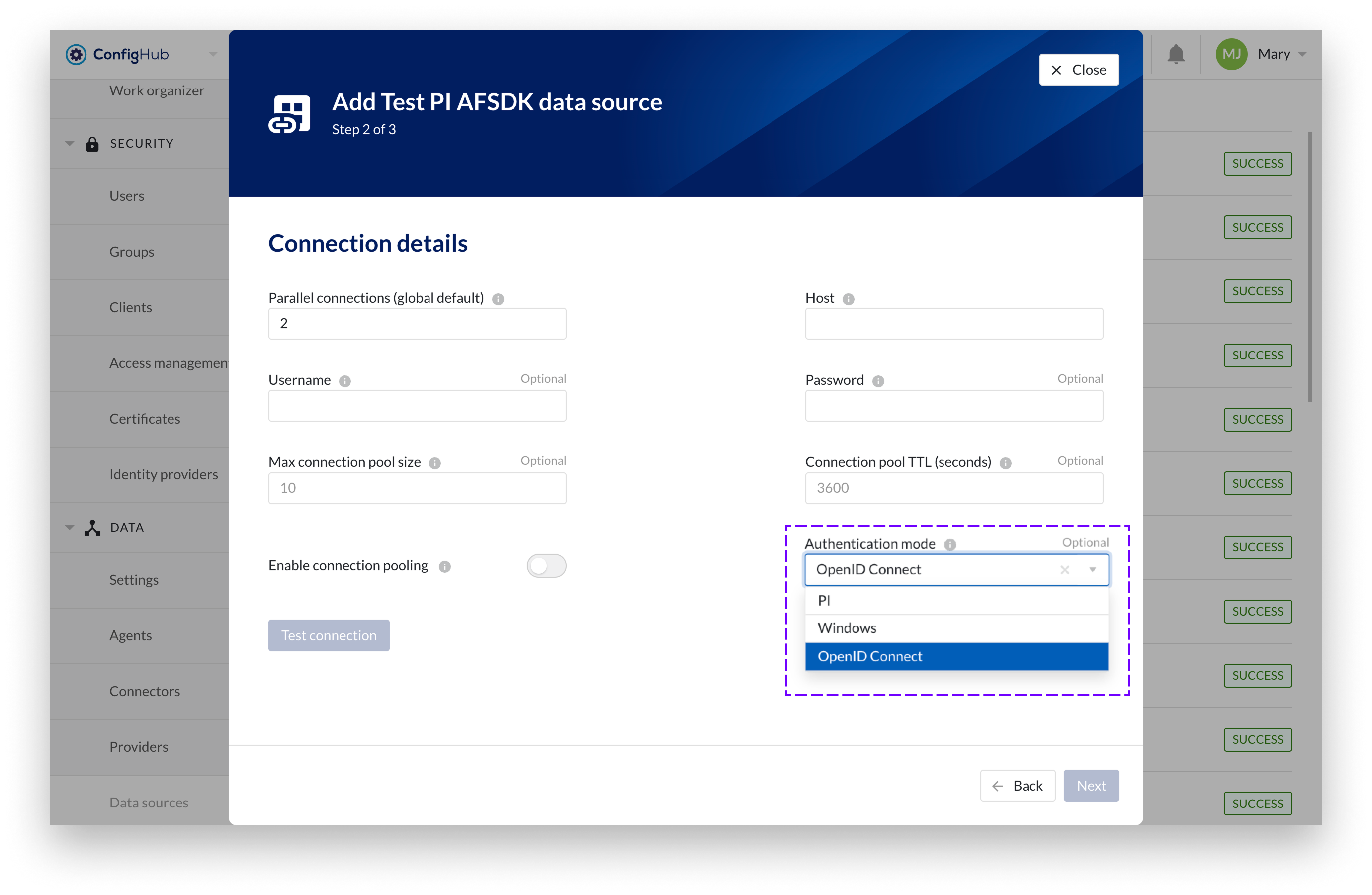Show info tooltip for Password
This screenshot has height=895, width=1372.
[878, 381]
